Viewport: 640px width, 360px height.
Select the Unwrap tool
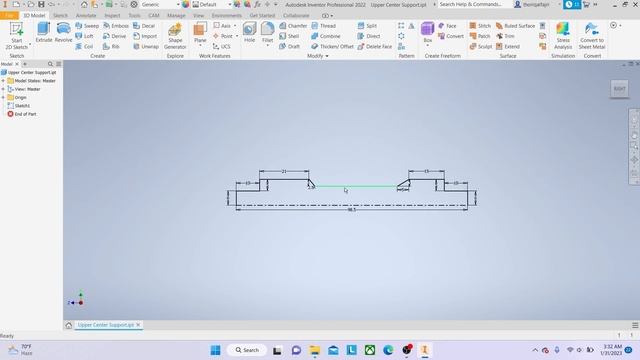coord(146,47)
